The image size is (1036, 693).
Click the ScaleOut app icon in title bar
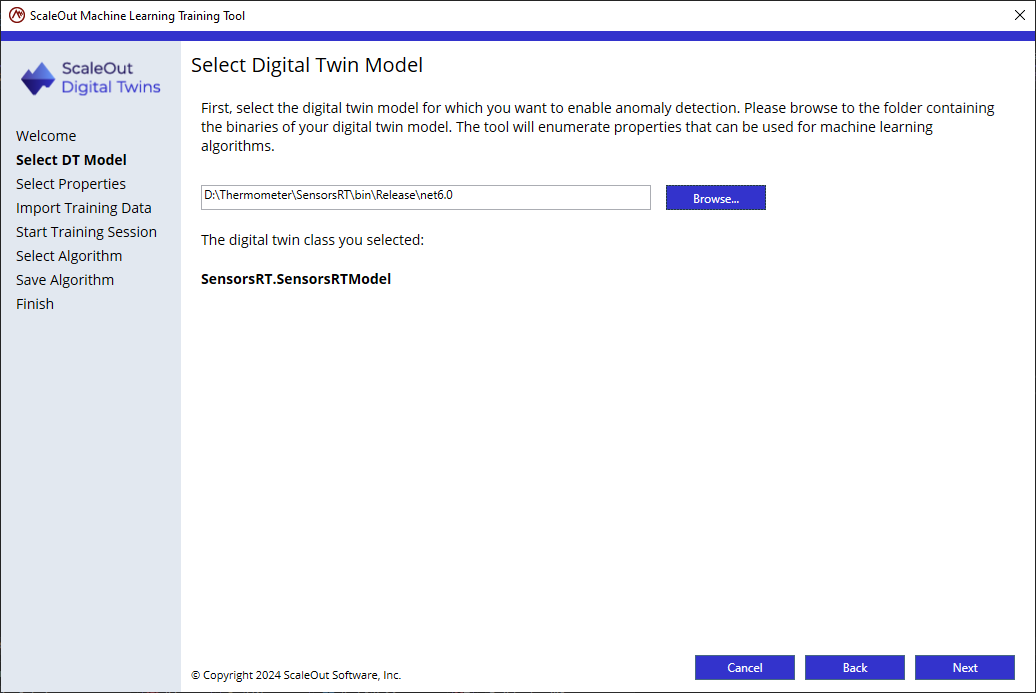pos(17,15)
